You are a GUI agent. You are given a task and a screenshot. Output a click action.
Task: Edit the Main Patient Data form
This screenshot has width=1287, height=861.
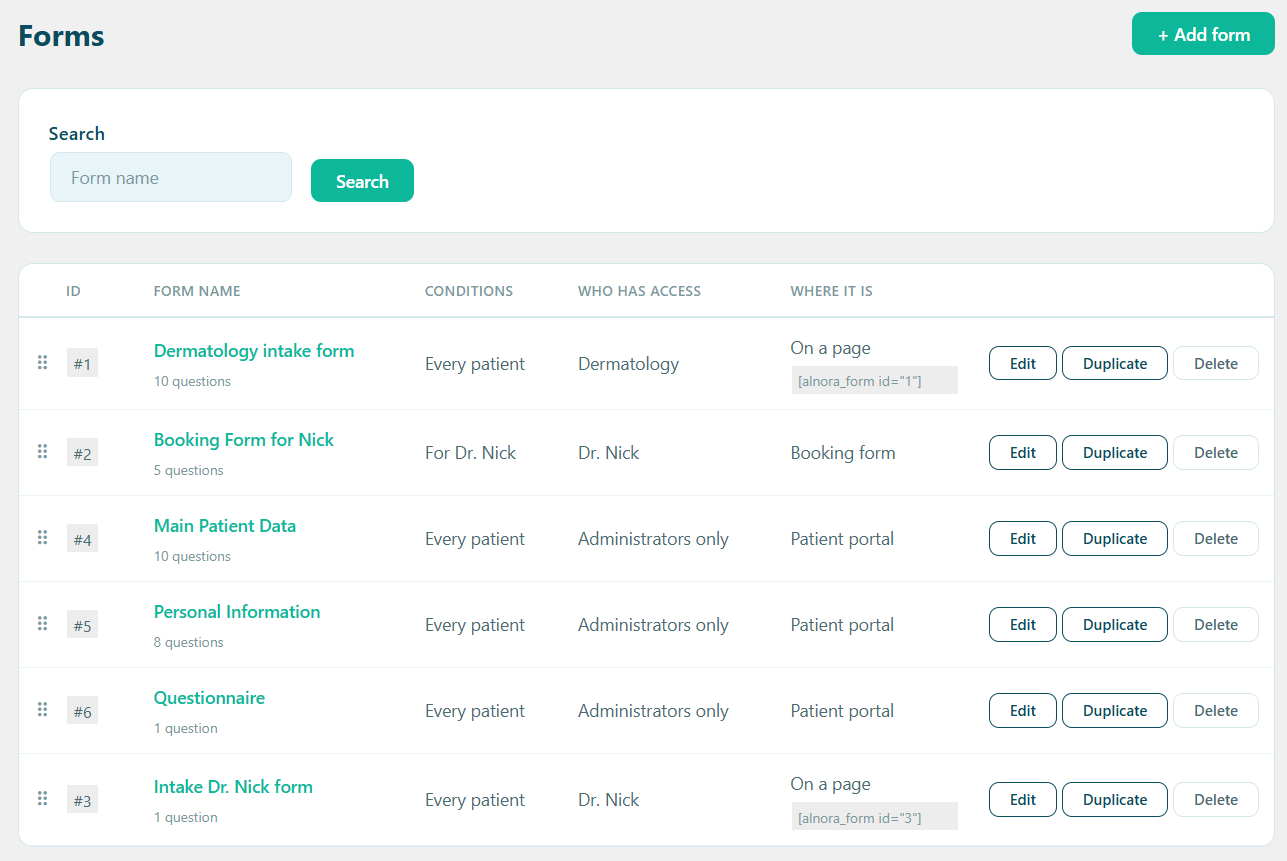pos(1023,538)
